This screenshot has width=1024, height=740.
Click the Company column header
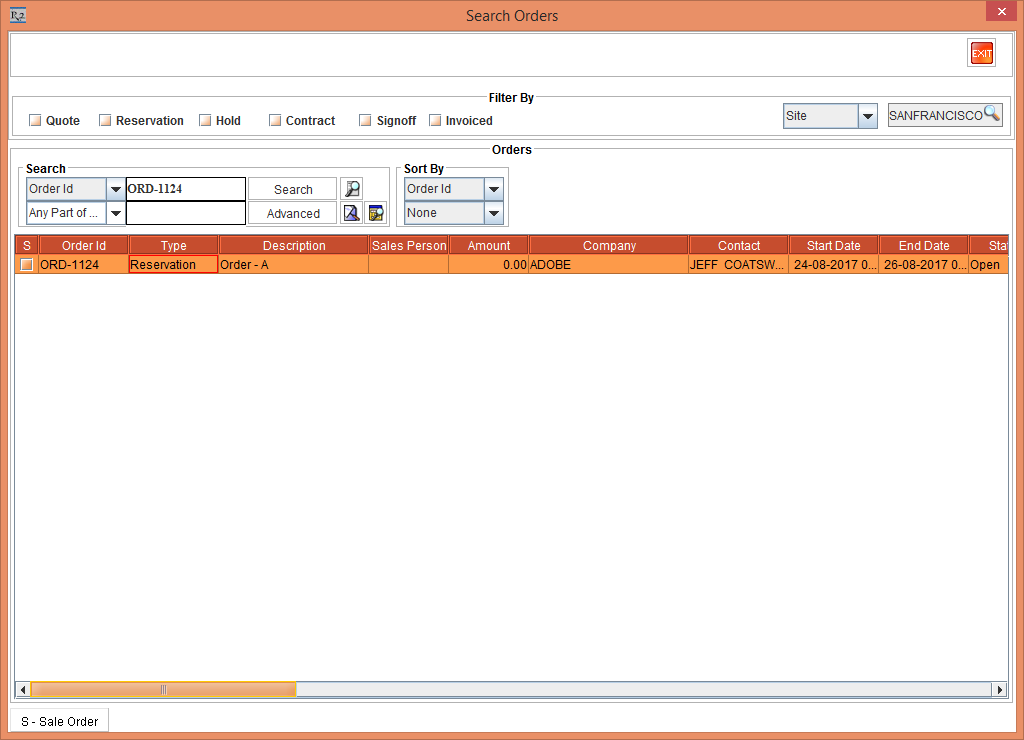point(609,246)
